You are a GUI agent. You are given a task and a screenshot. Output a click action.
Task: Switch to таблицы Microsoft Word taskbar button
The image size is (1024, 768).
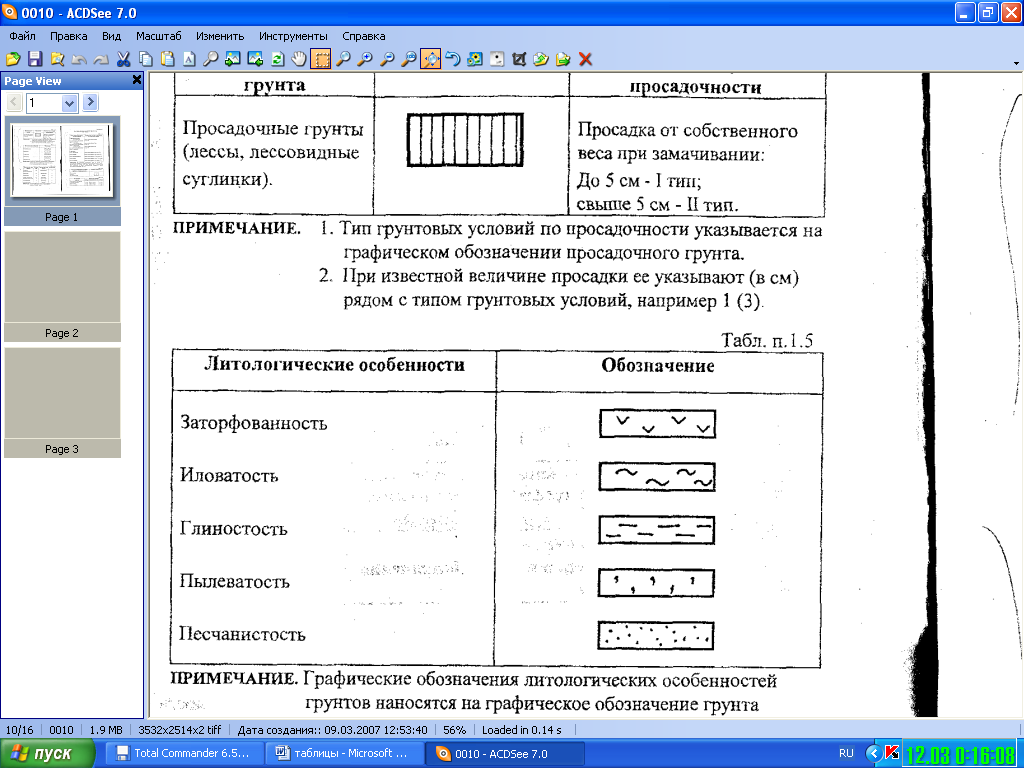[345, 753]
